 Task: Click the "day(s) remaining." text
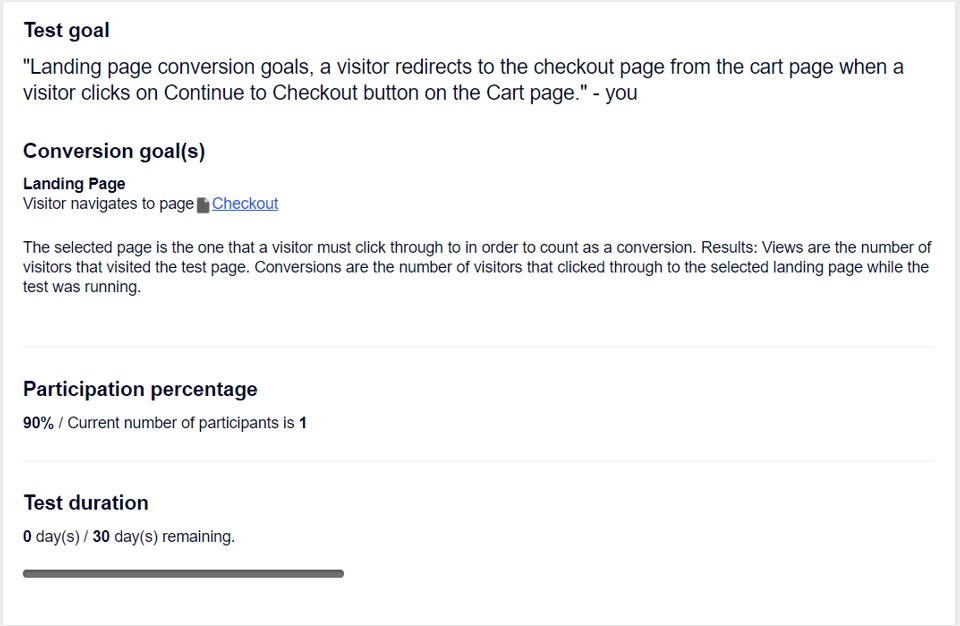coord(175,537)
